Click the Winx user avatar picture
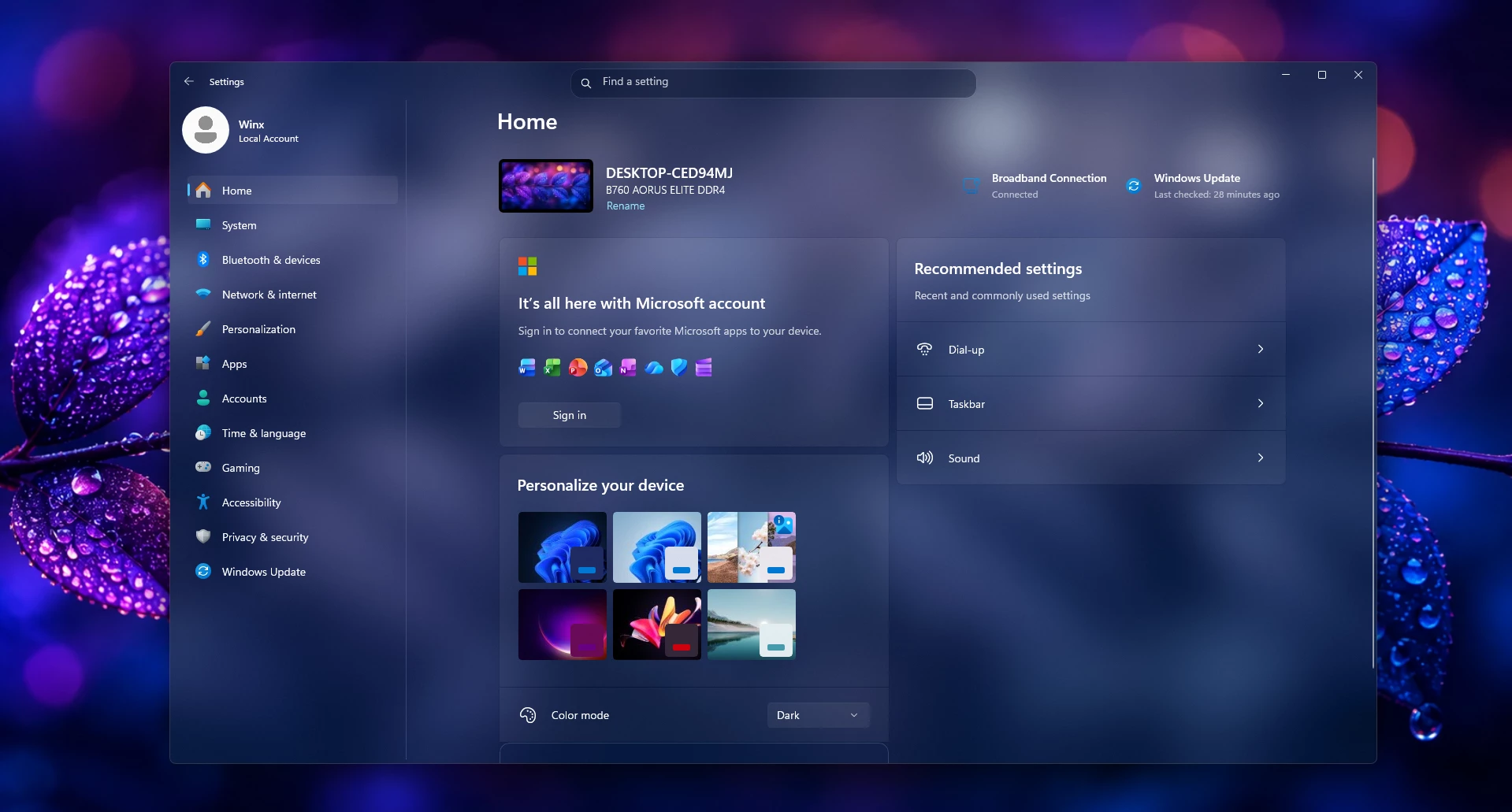This screenshot has height=812, width=1512. click(x=206, y=130)
